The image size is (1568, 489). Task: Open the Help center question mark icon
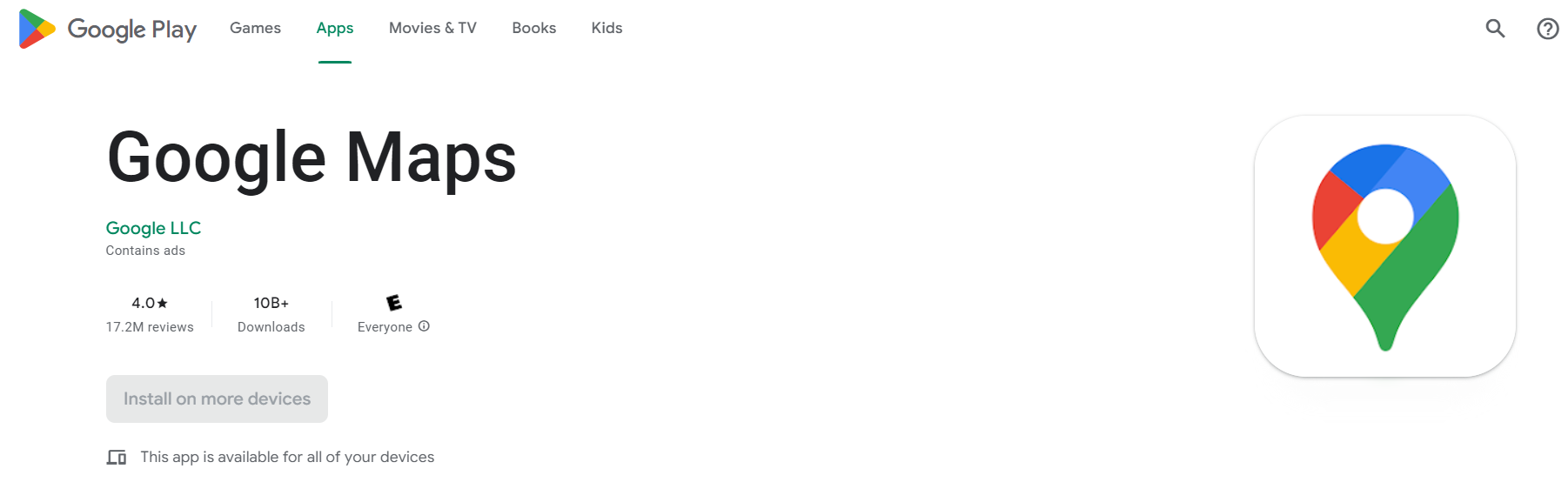coord(1547,29)
